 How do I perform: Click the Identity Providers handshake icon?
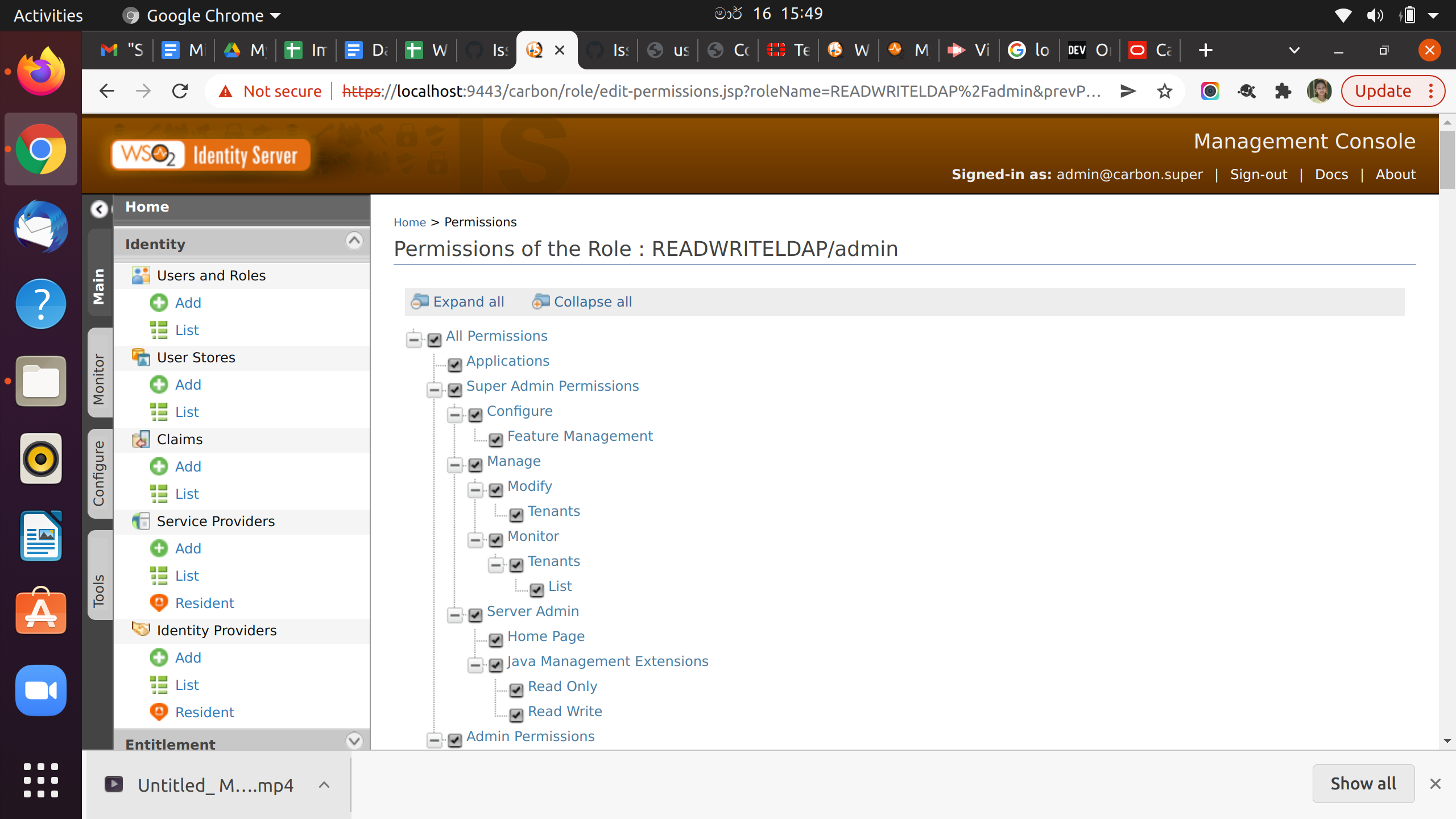[140, 629]
